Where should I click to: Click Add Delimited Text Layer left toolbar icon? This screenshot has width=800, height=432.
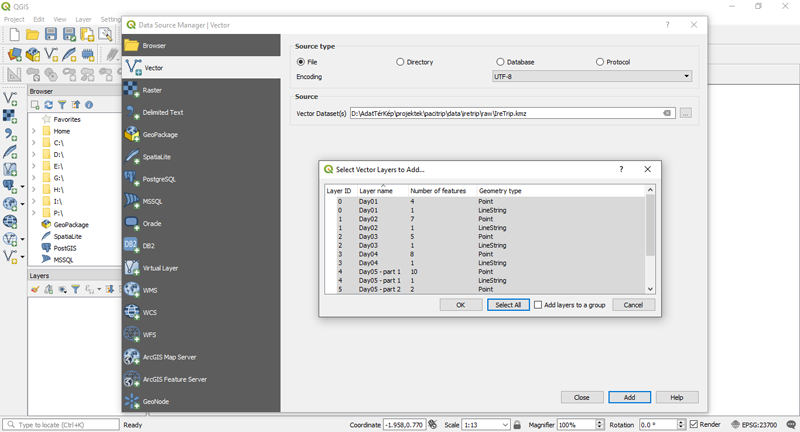tap(10, 134)
